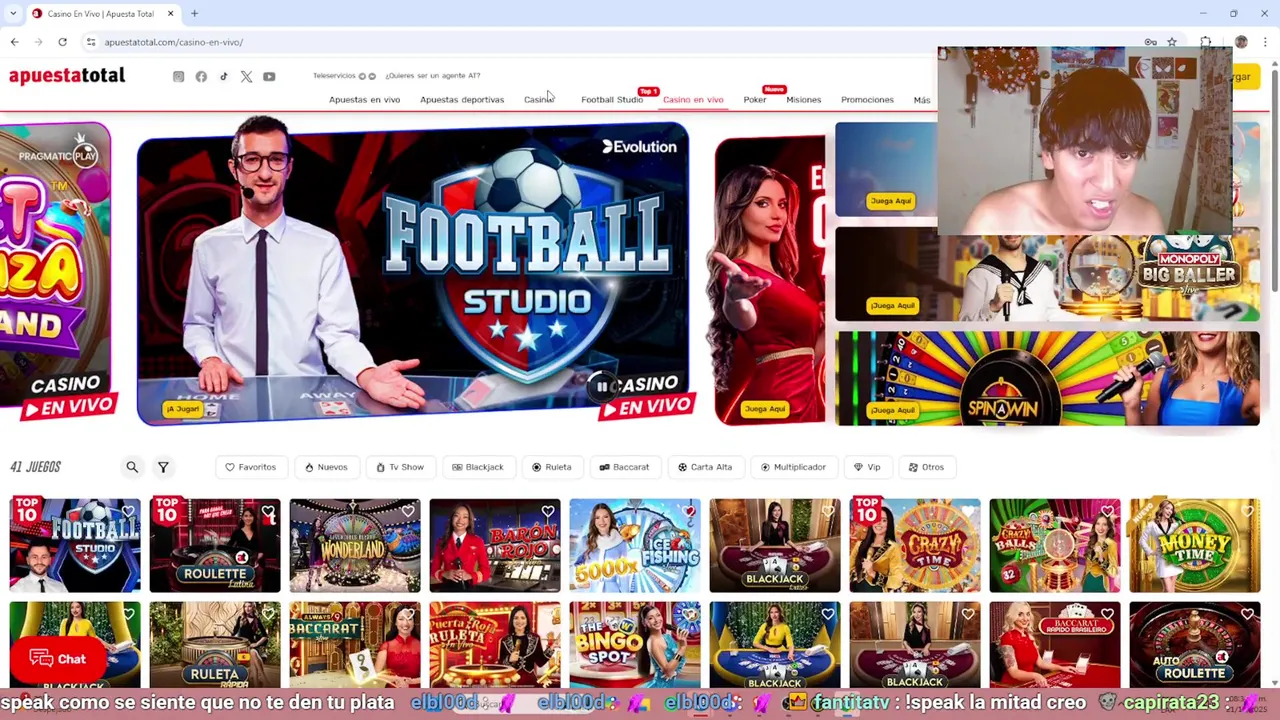The image size is (1280, 720).
Task: Open the Misiones menu item
Action: point(804,100)
